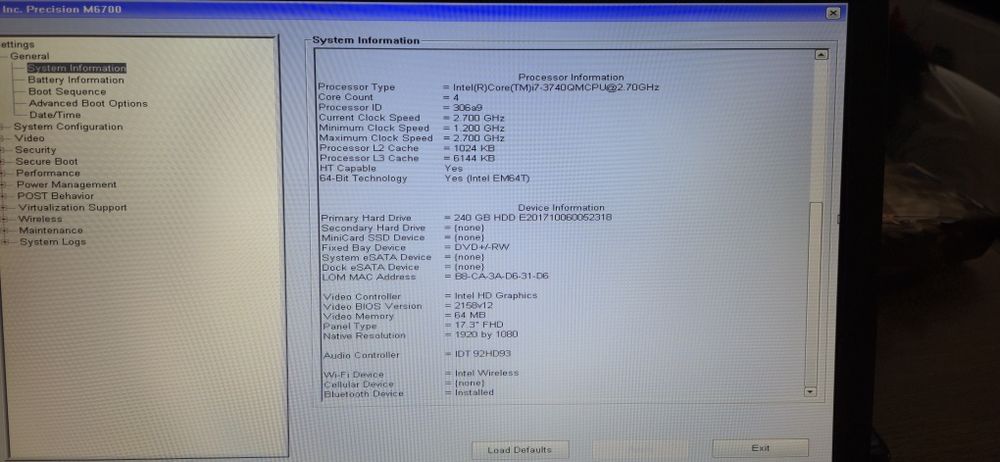
Task: Click the Secondary Hard Drive label
Action: click(373, 228)
